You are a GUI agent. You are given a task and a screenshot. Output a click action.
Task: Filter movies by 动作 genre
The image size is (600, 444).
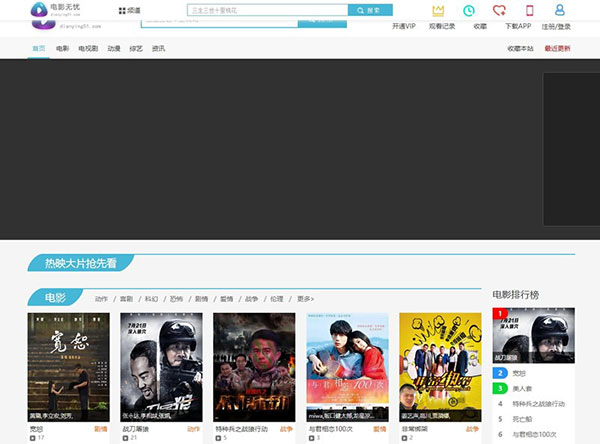coord(101,299)
